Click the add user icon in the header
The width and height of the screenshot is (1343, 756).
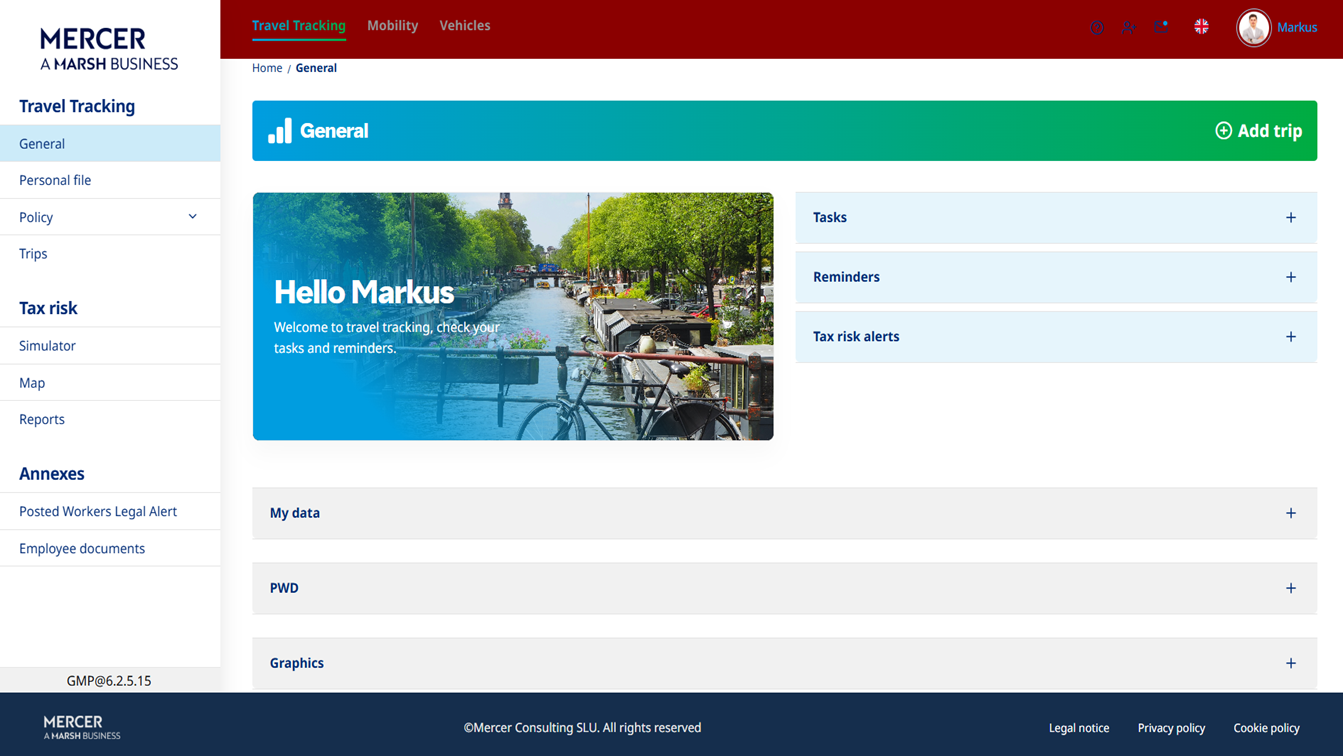tap(1129, 28)
